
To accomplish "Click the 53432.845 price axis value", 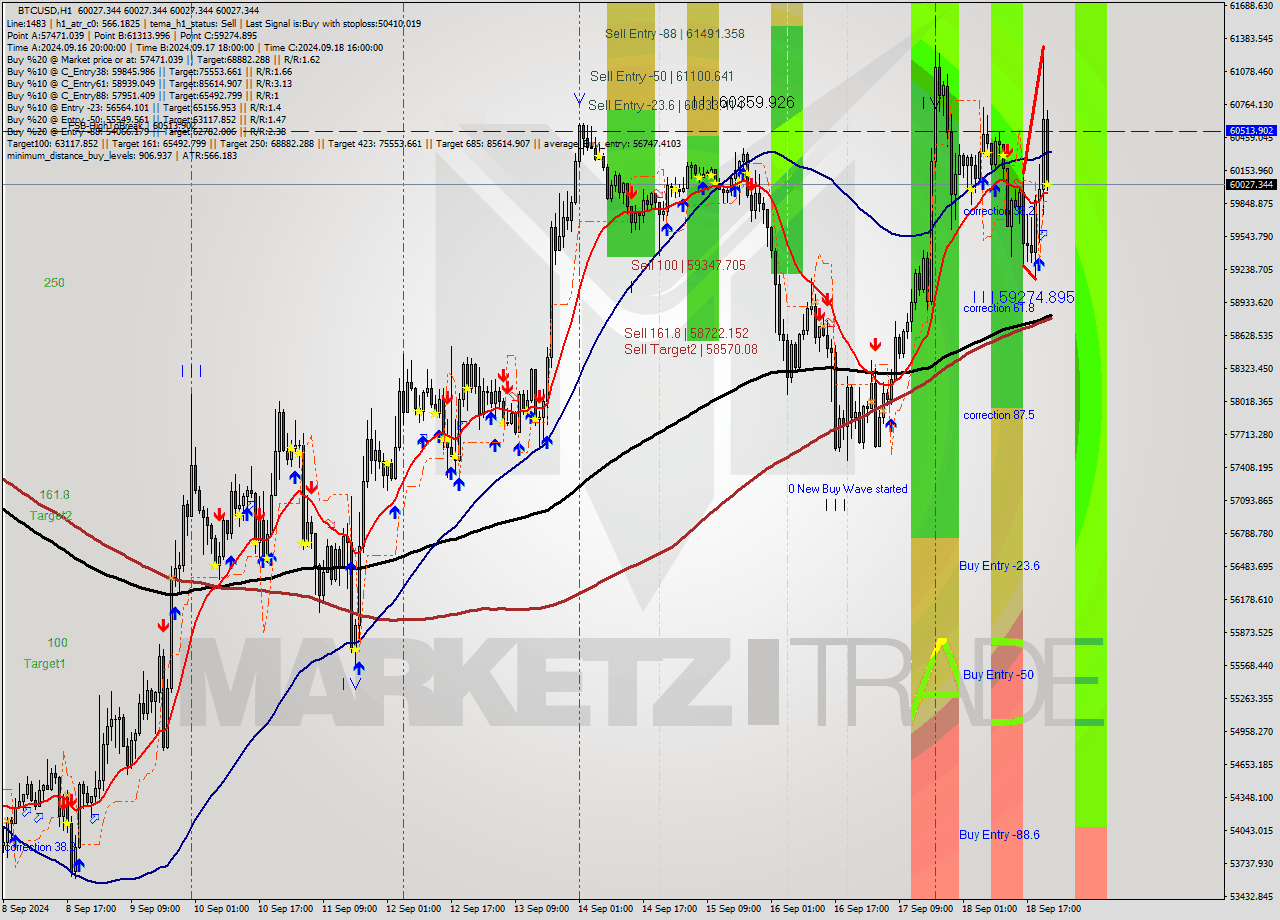I will 1251,896.
